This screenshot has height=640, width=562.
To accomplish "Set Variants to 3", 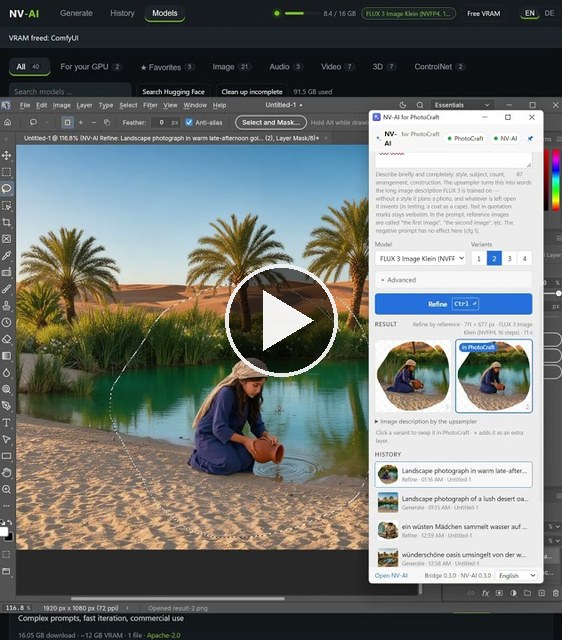I will pyautogui.click(x=509, y=258).
